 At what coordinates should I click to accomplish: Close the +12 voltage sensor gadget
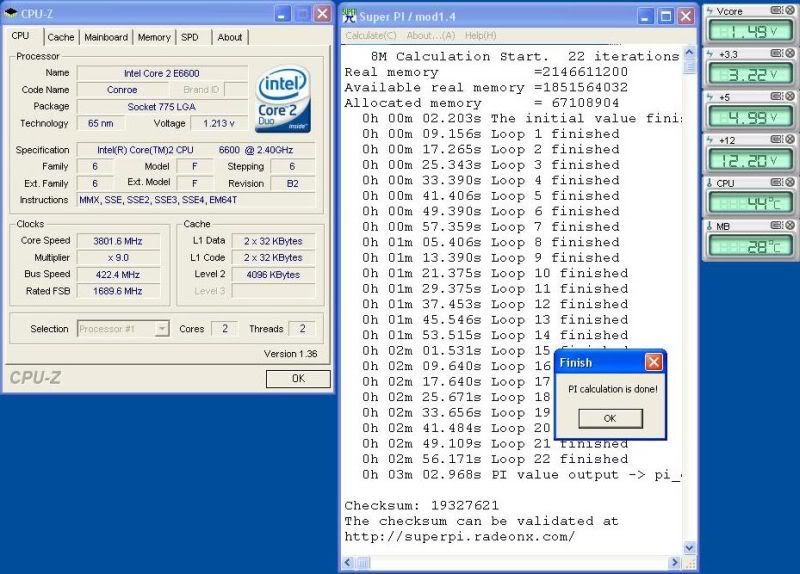pos(789,139)
